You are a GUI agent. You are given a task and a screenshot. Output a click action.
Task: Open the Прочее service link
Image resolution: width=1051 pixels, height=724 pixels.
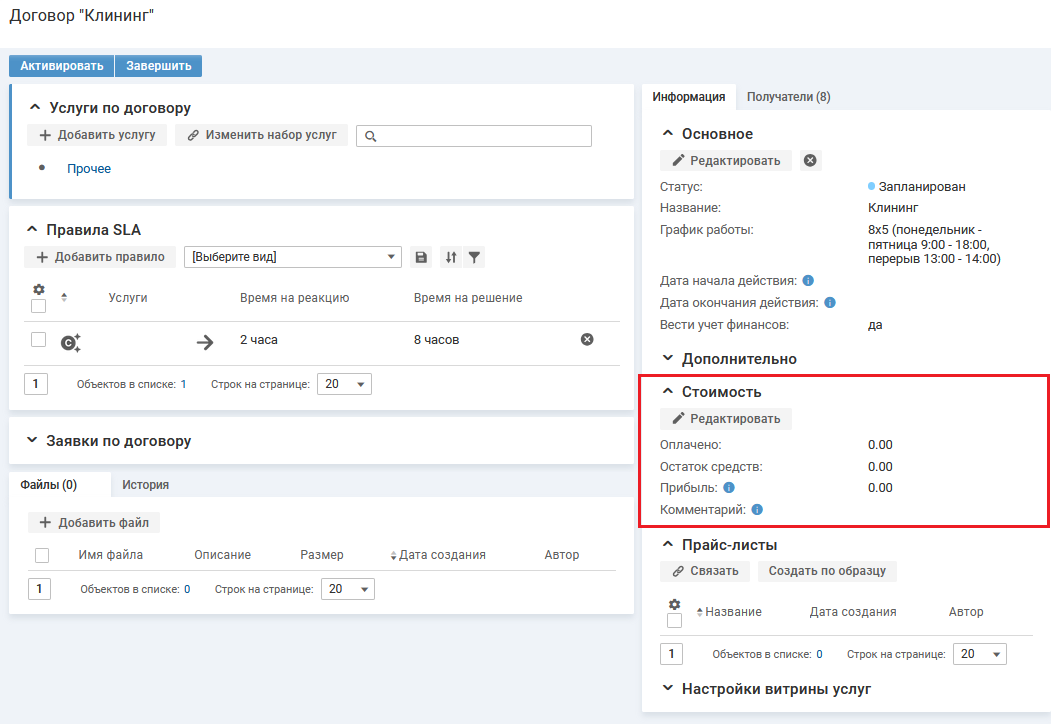coord(89,169)
